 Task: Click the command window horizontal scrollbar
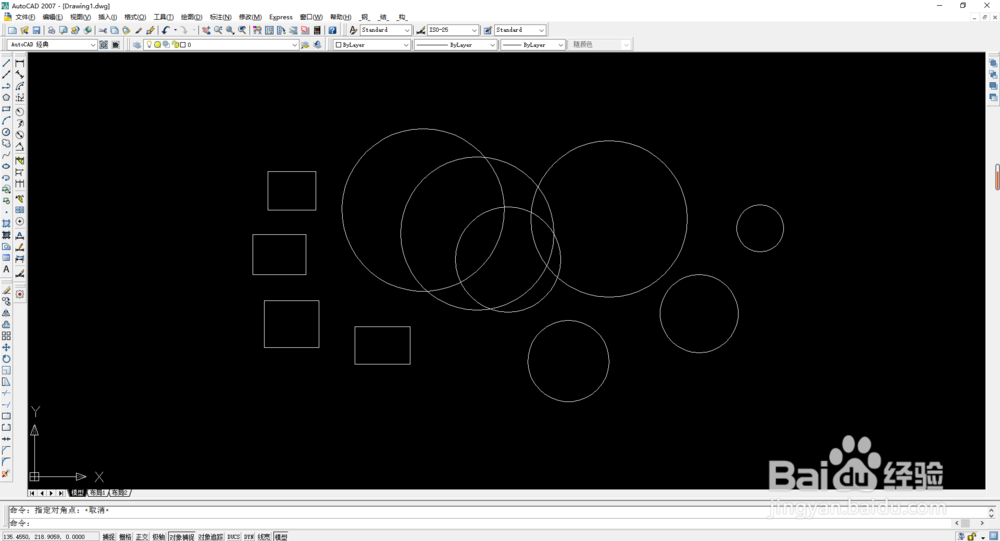click(x=969, y=523)
